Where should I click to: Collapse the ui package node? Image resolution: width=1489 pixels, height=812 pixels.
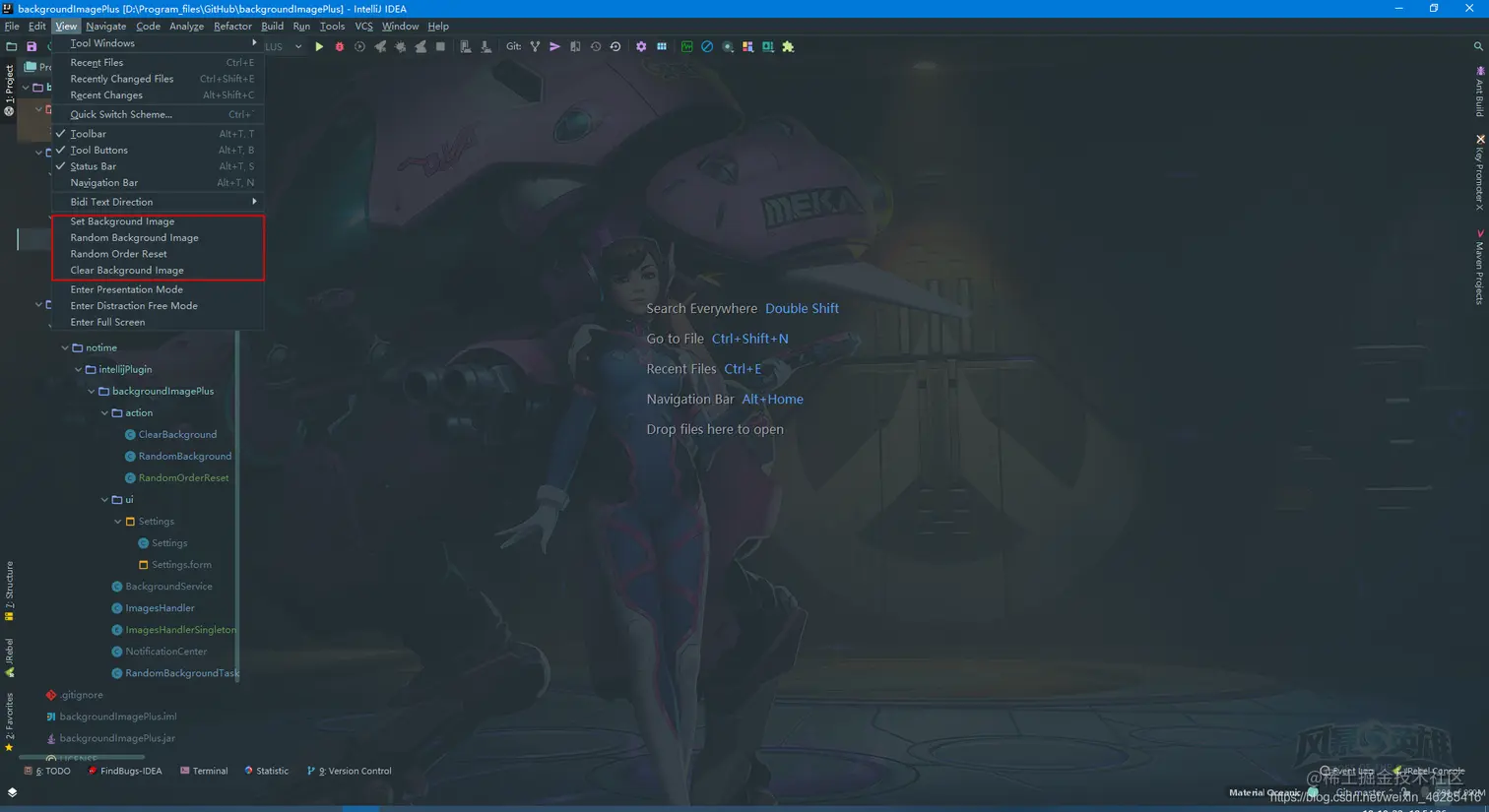pos(104,499)
